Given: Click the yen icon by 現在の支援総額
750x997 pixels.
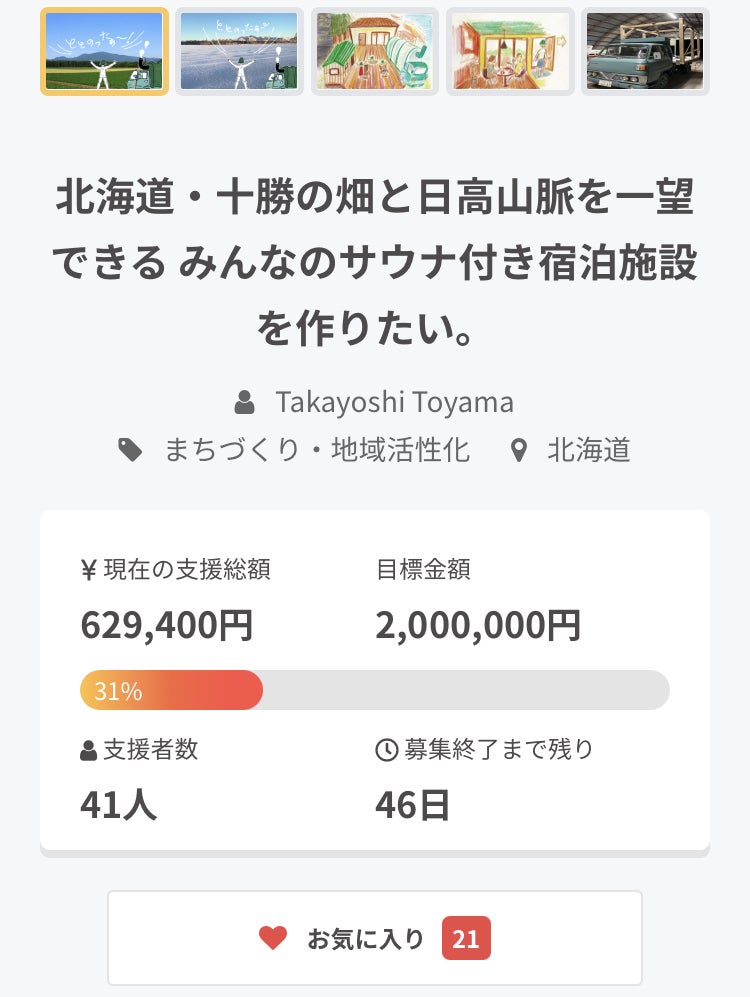Looking at the screenshot, I should pos(88,570).
